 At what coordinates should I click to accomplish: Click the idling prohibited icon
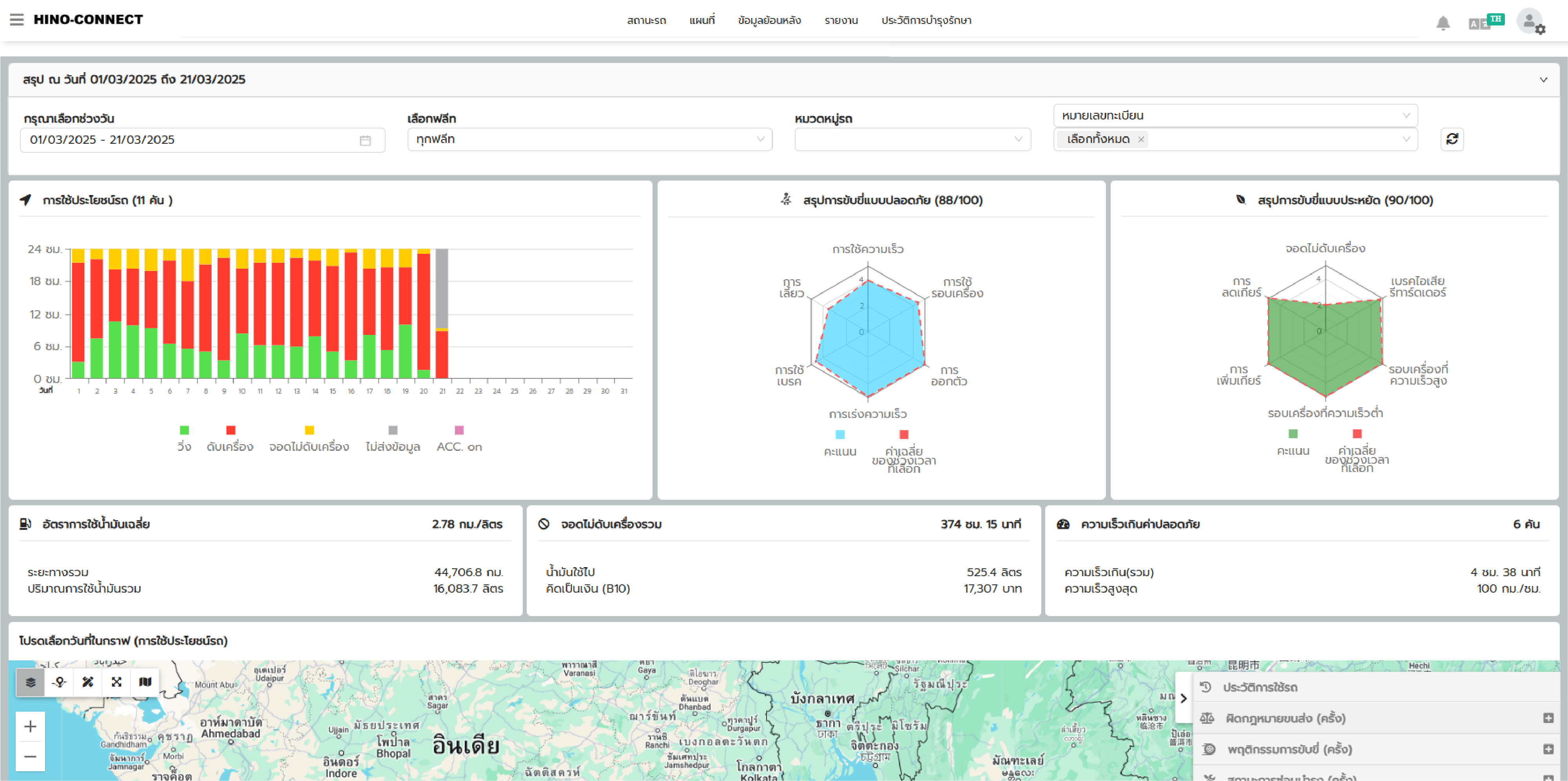point(544,524)
